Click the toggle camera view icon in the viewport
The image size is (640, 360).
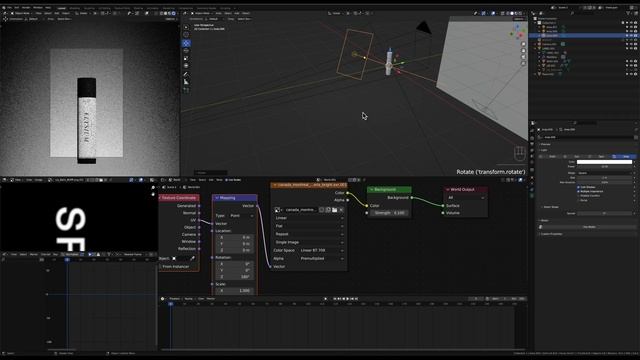point(523,57)
